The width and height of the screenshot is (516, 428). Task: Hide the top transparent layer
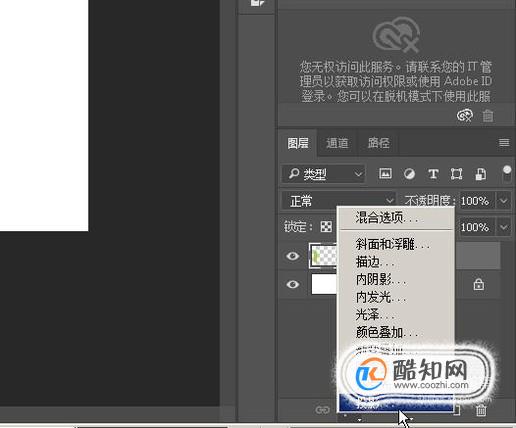293,256
